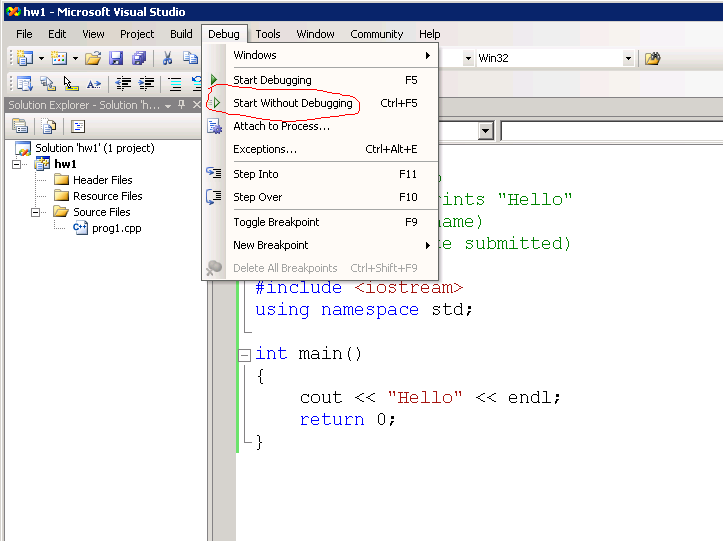The image size is (723, 541).
Task: Click the Display Quick Info cursor icon
Action: point(71,83)
